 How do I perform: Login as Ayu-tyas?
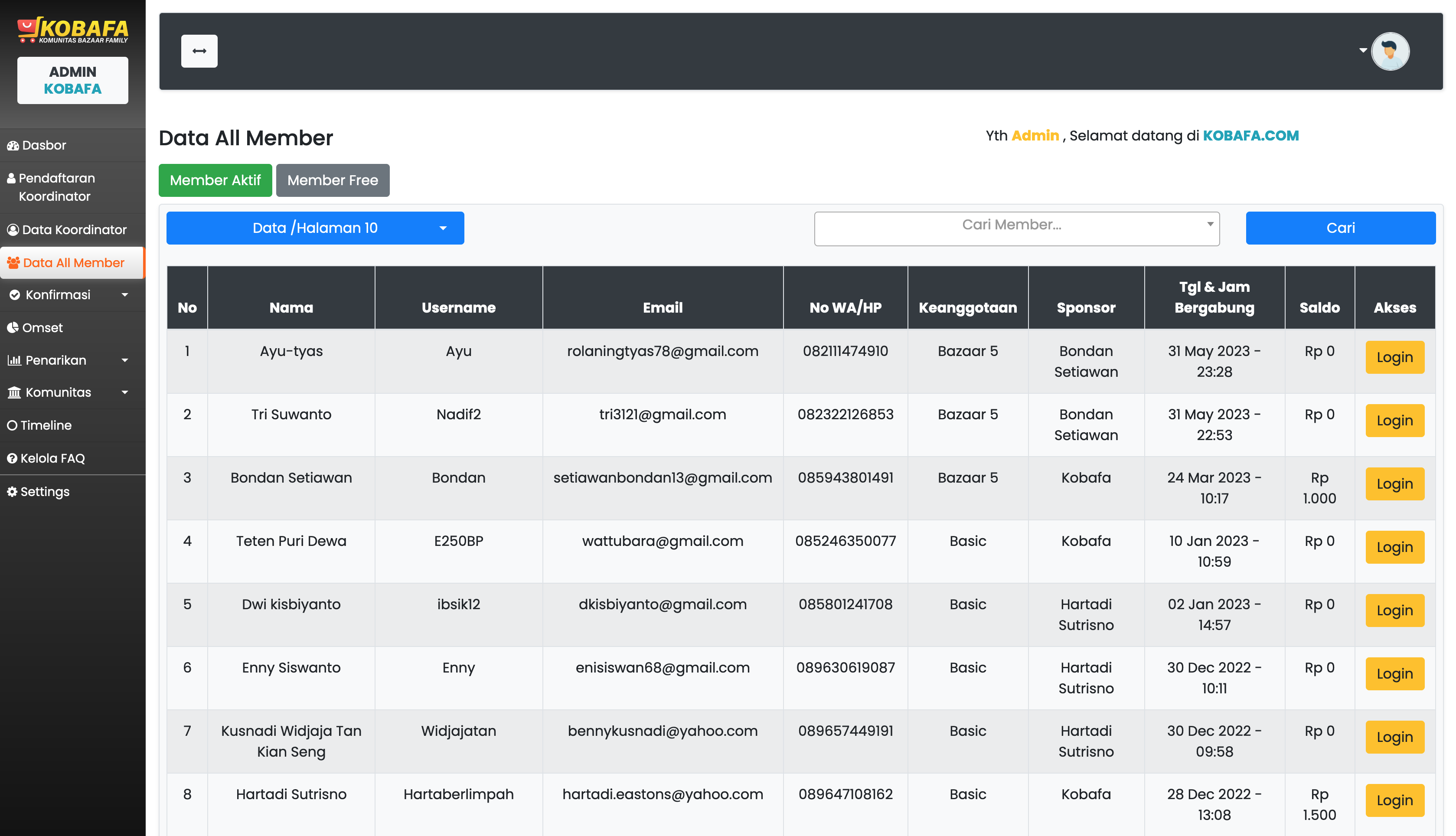1394,357
